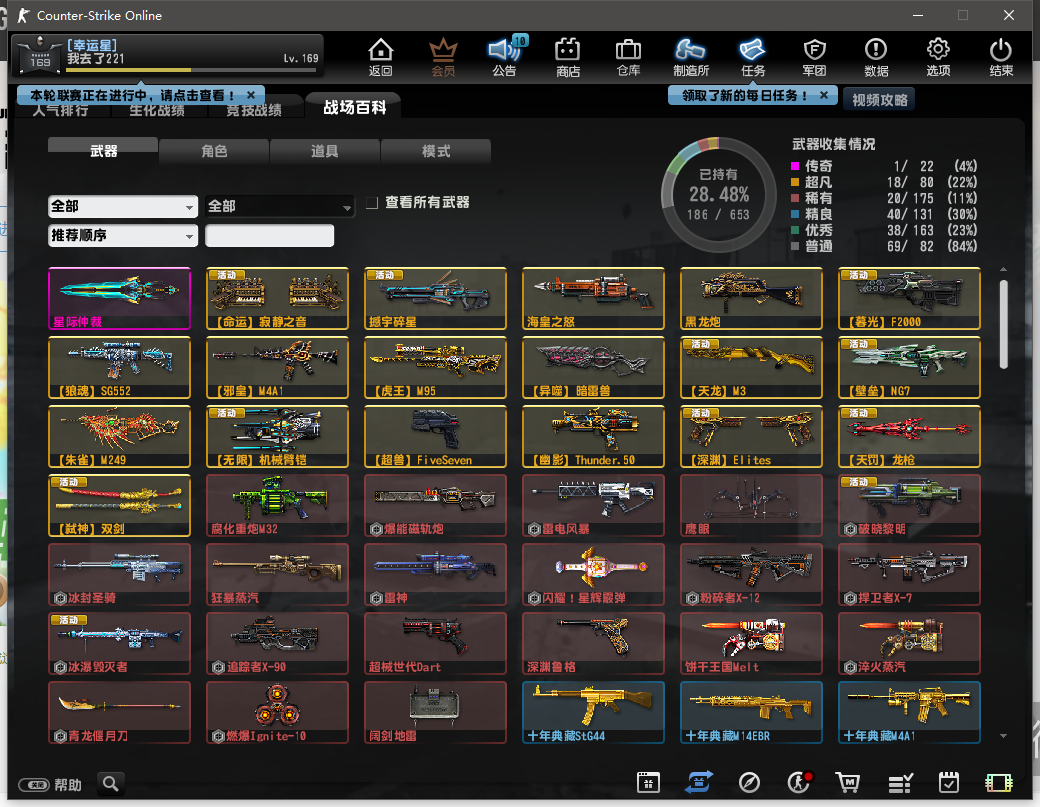1040x807 pixels.
Task: Click the weapon list scrollbar thumb
Action: tap(1003, 324)
